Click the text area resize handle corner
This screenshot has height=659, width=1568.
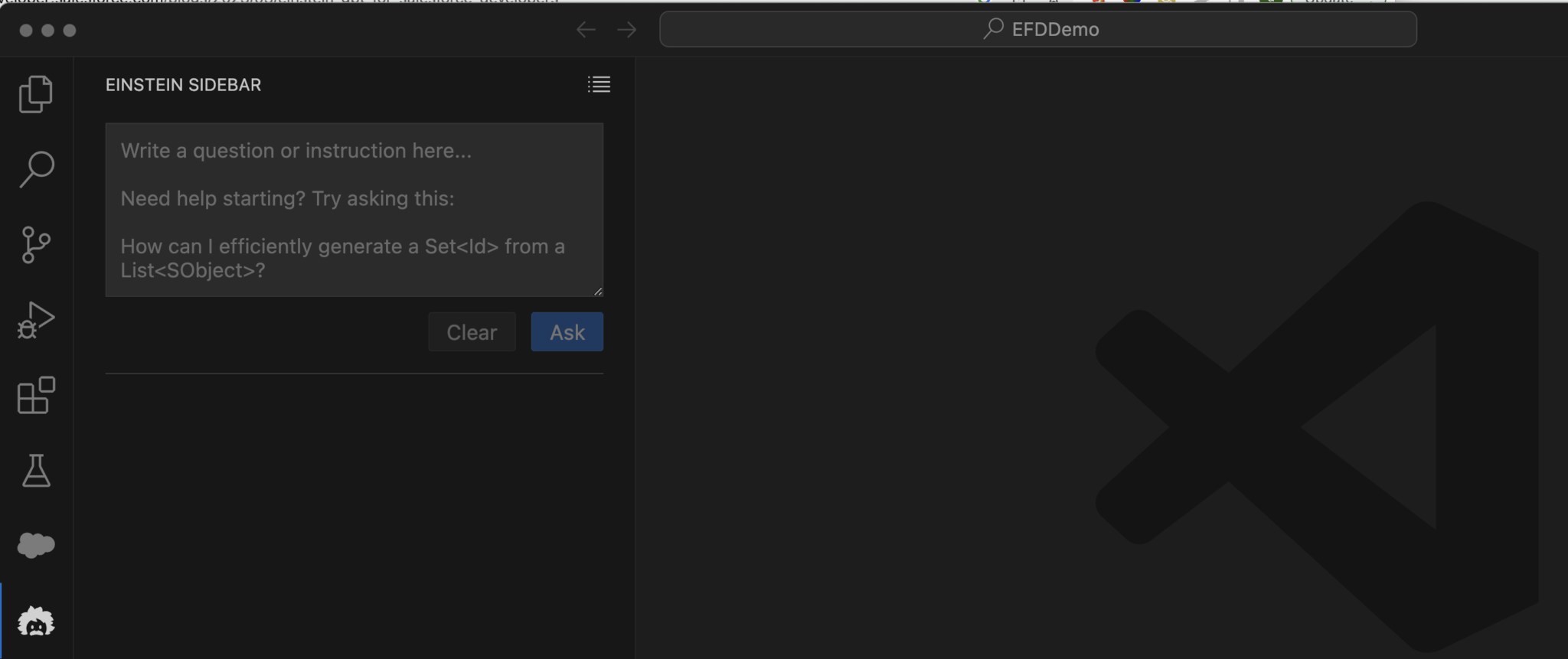click(x=598, y=291)
